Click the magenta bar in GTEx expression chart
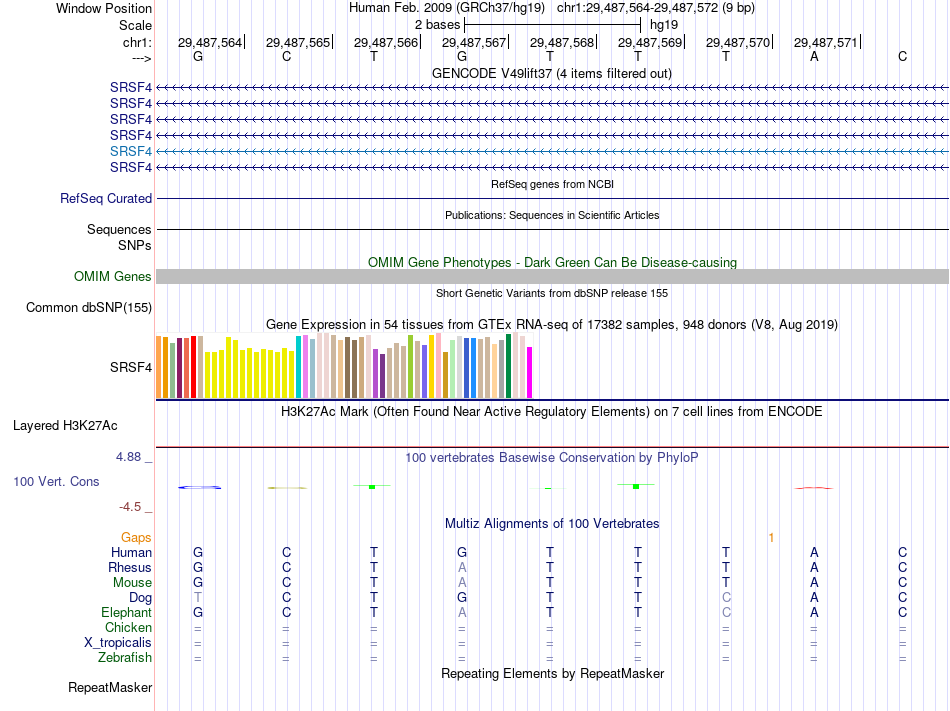The width and height of the screenshot is (950, 711). 530,372
